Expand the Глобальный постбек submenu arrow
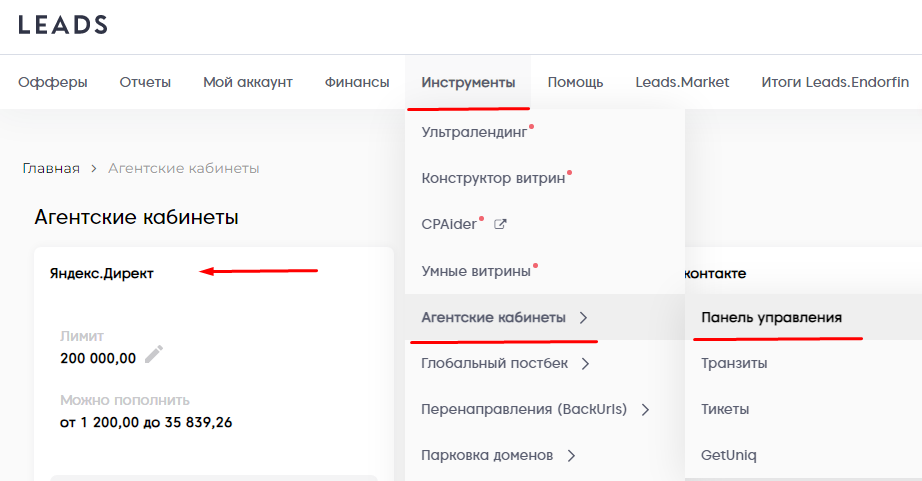This screenshot has height=481, width=922. coord(585,364)
